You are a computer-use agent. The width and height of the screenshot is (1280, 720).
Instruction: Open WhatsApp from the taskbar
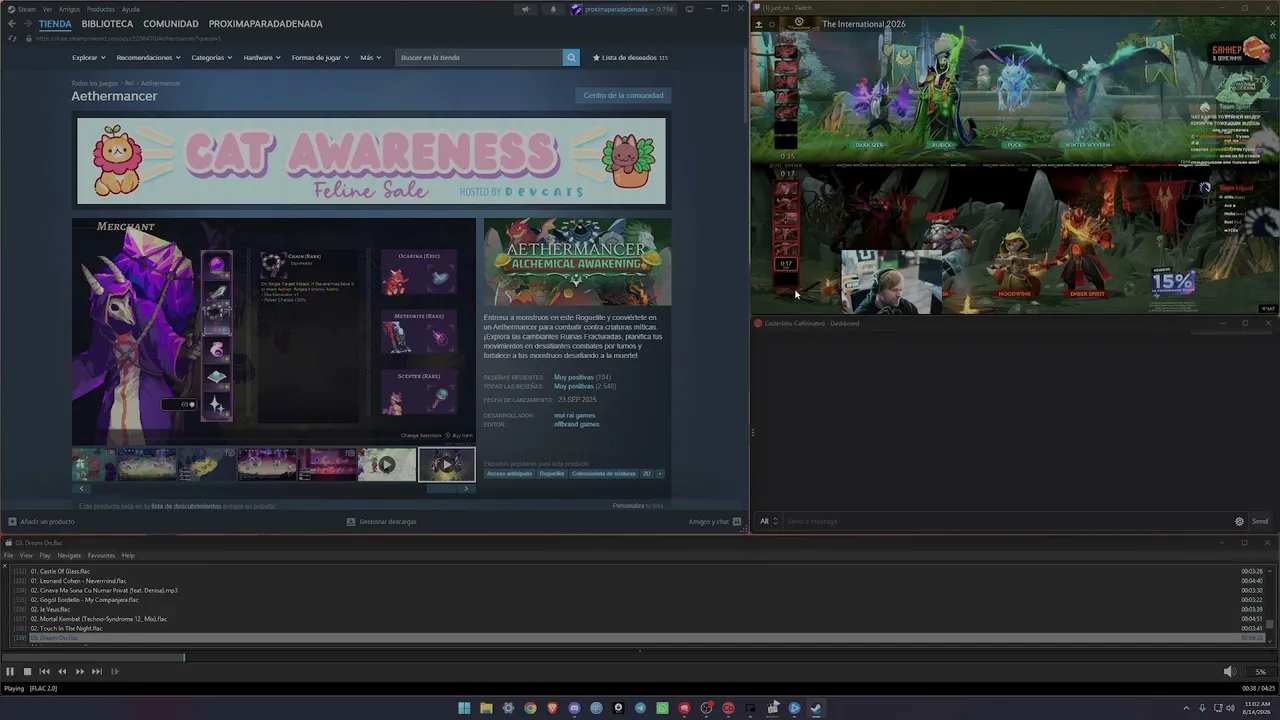pyautogui.click(x=662, y=708)
